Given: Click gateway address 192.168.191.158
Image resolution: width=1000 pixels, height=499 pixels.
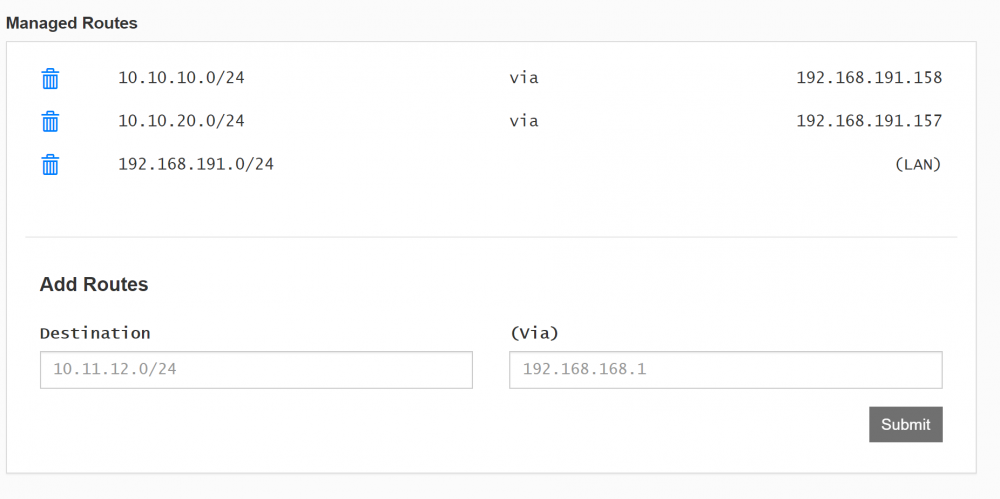Looking at the screenshot, I should (x=869, y=78).
